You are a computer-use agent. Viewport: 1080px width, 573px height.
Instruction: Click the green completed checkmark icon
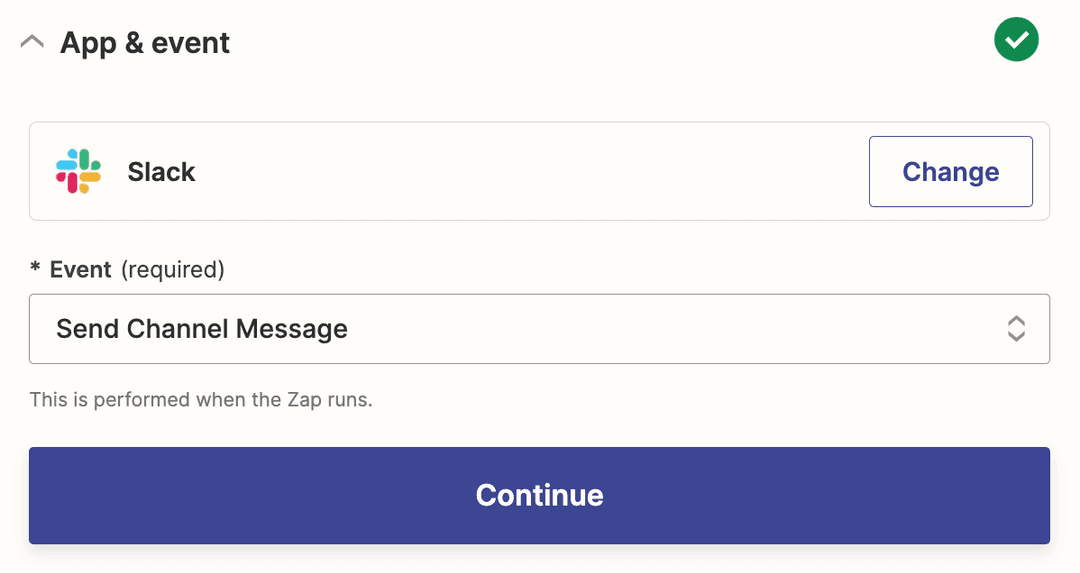(1016, 41)
